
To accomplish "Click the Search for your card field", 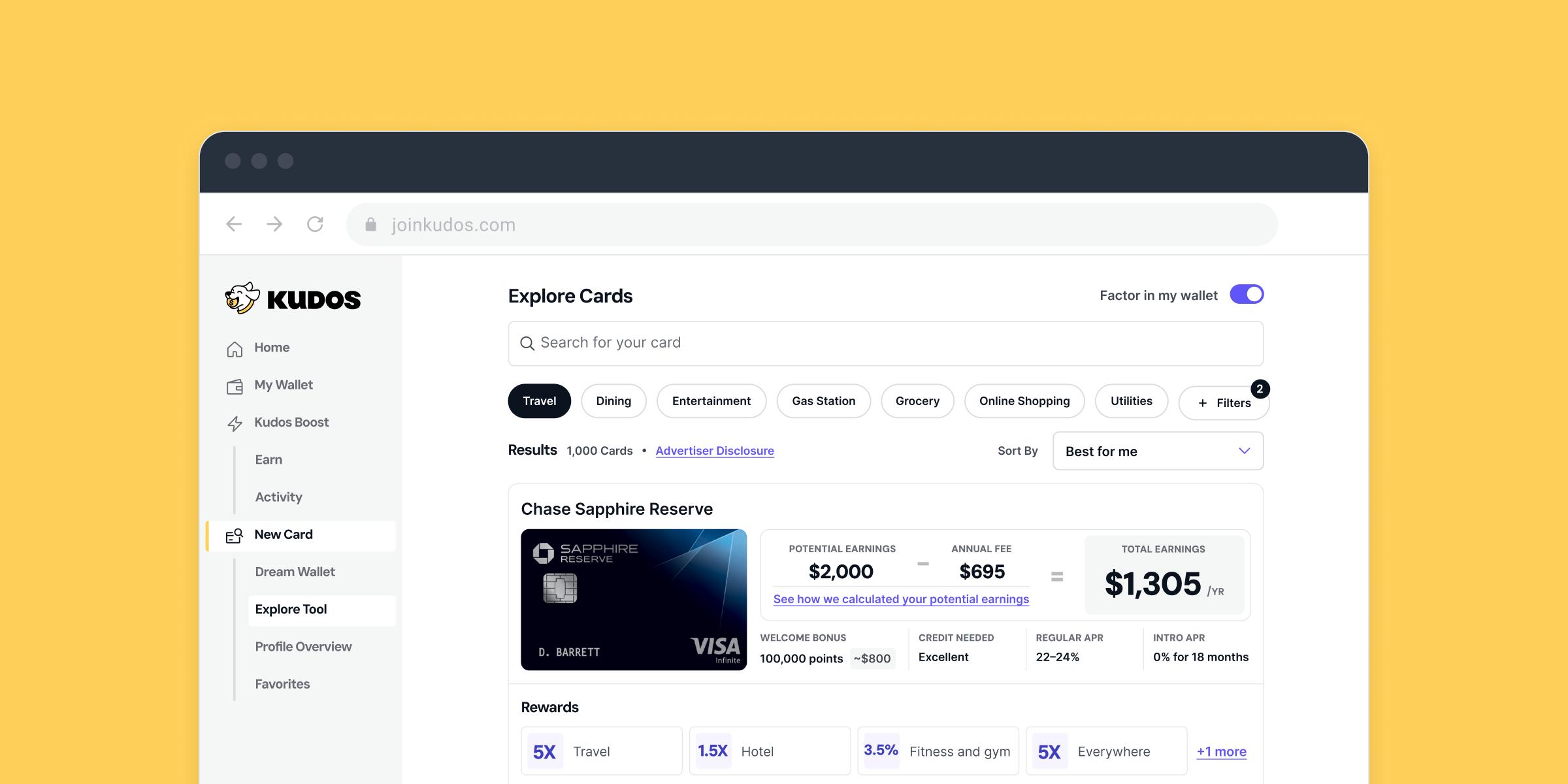I will [x=886, y=344].
